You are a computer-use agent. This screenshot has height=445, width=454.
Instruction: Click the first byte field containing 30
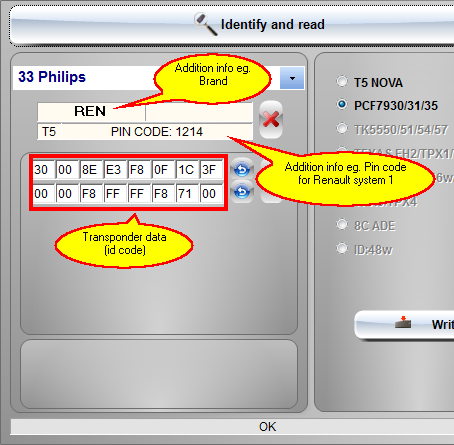pyautogui.click(x=43, y=170)
